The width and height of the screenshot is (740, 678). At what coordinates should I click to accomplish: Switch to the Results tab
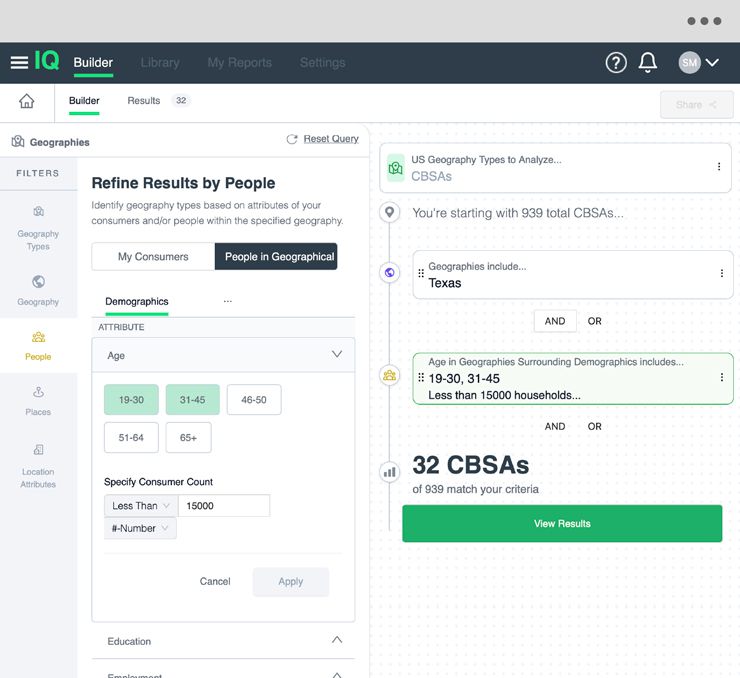[144, 101]
